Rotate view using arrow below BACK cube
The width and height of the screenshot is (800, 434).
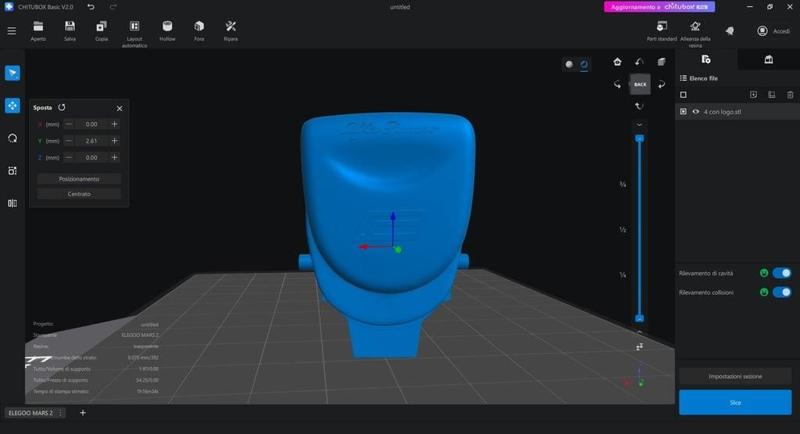[639, 106]
